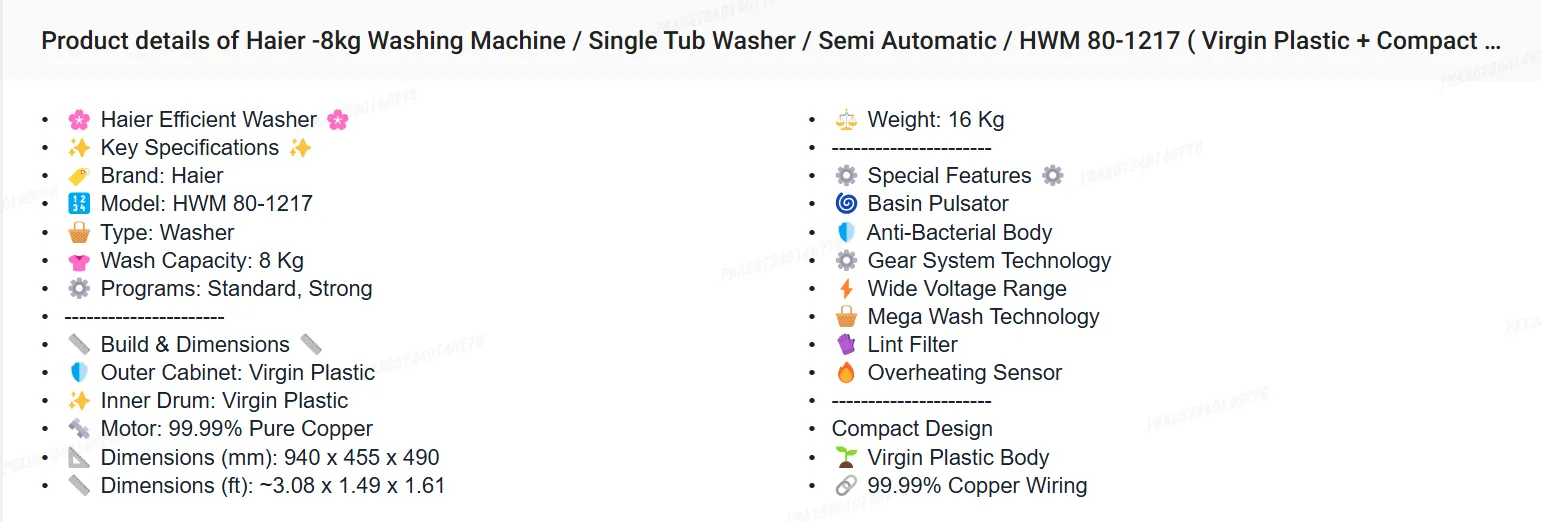
Task: Click the seedling icon beside Virgin Plastic Body
Action: (846, 458)
